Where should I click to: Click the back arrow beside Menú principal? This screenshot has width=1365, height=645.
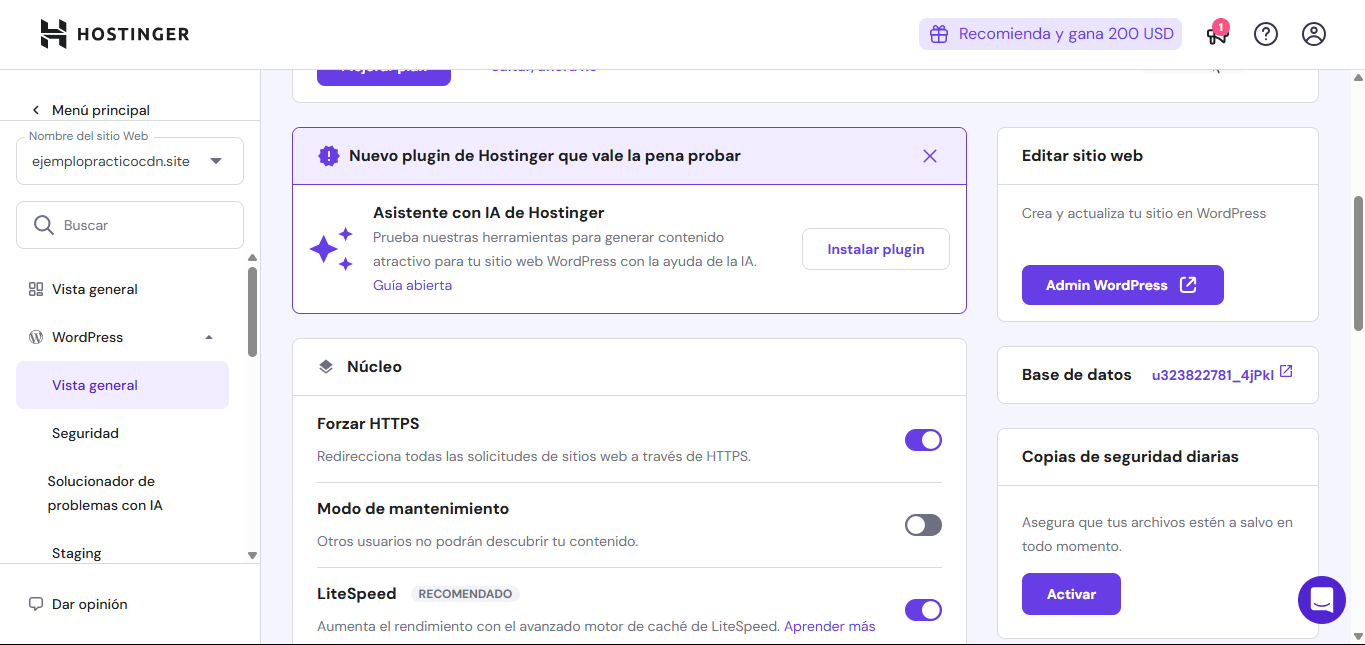pos(36,110)
